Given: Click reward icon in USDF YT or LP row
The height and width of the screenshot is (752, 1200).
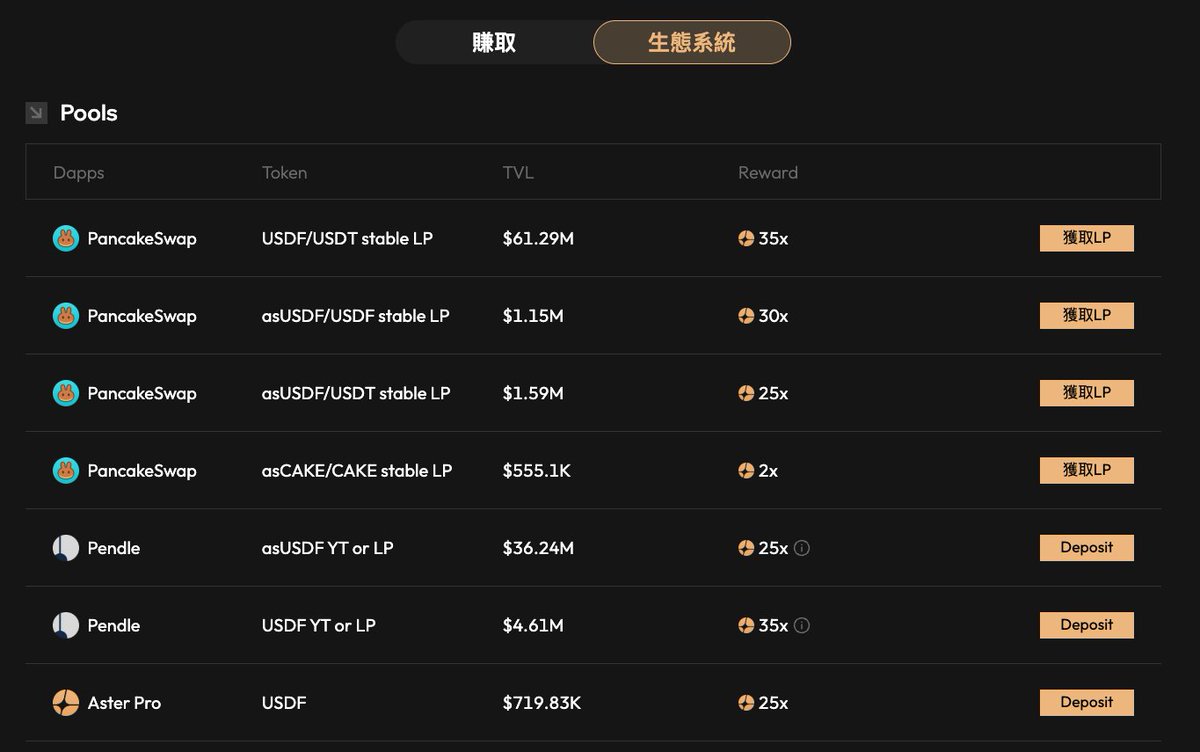Looking at the screenshot, I should [746, 626].
